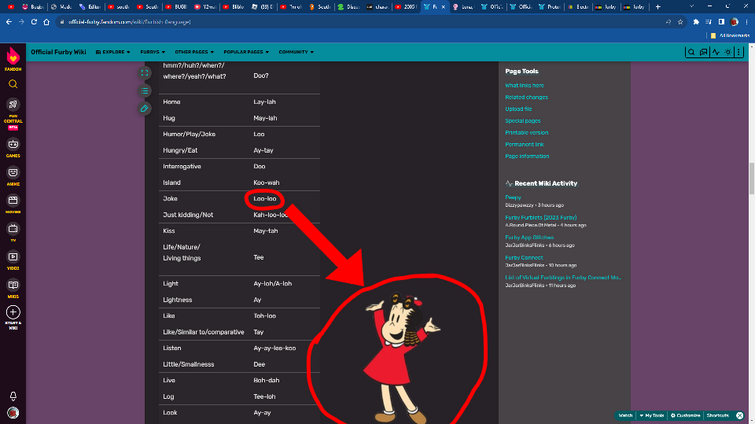The image size is (755, 424).
Task: Toggle light/dark theme in wiki header
Action: (x=728, y=52)
